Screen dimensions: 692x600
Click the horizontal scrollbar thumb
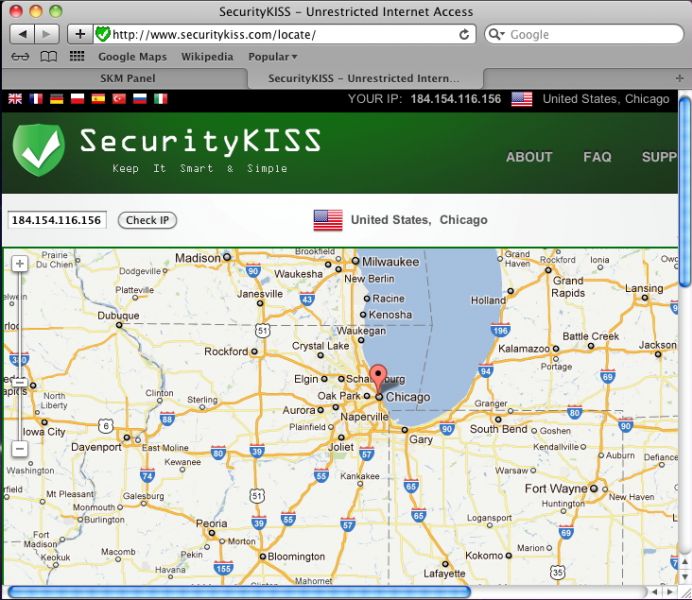239,592
